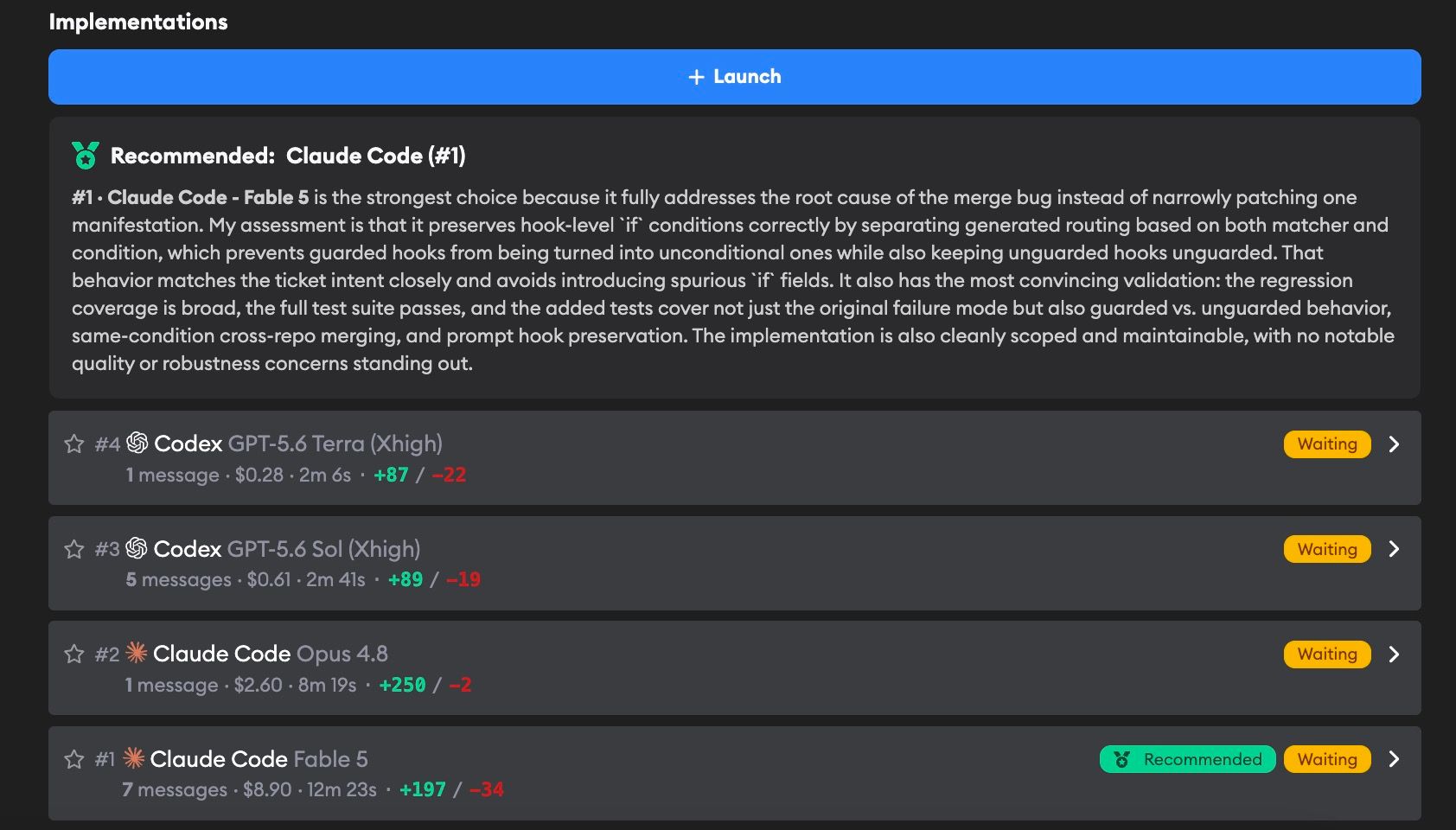Open the Claude Code Opus 4.8 title
This screenshot has width=1456, height=830.
click(x=271, y=654)
